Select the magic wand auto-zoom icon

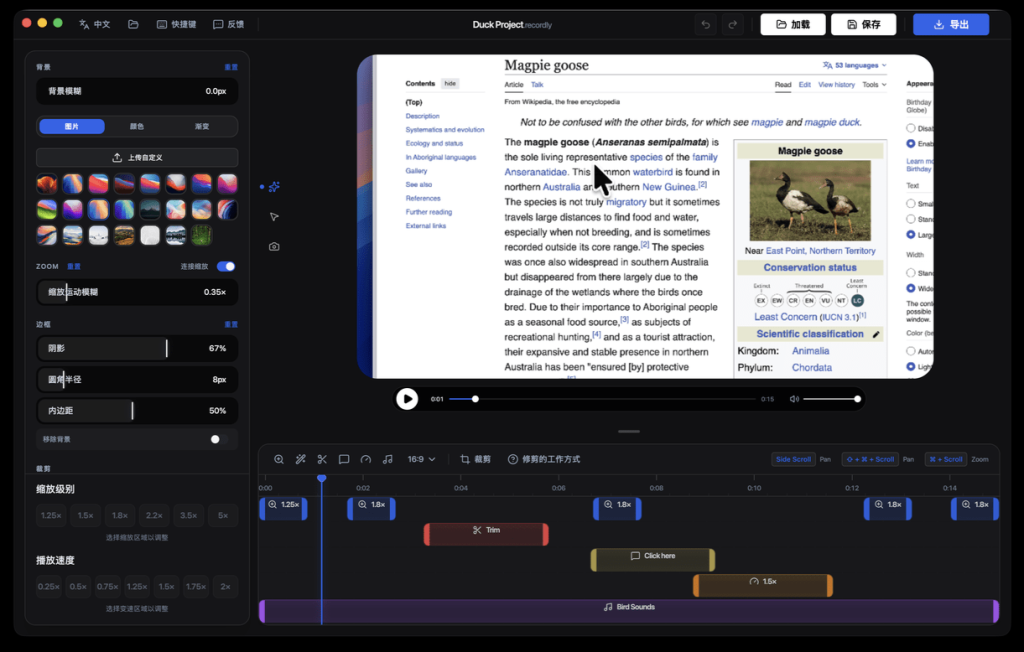(x=300, y=459)
